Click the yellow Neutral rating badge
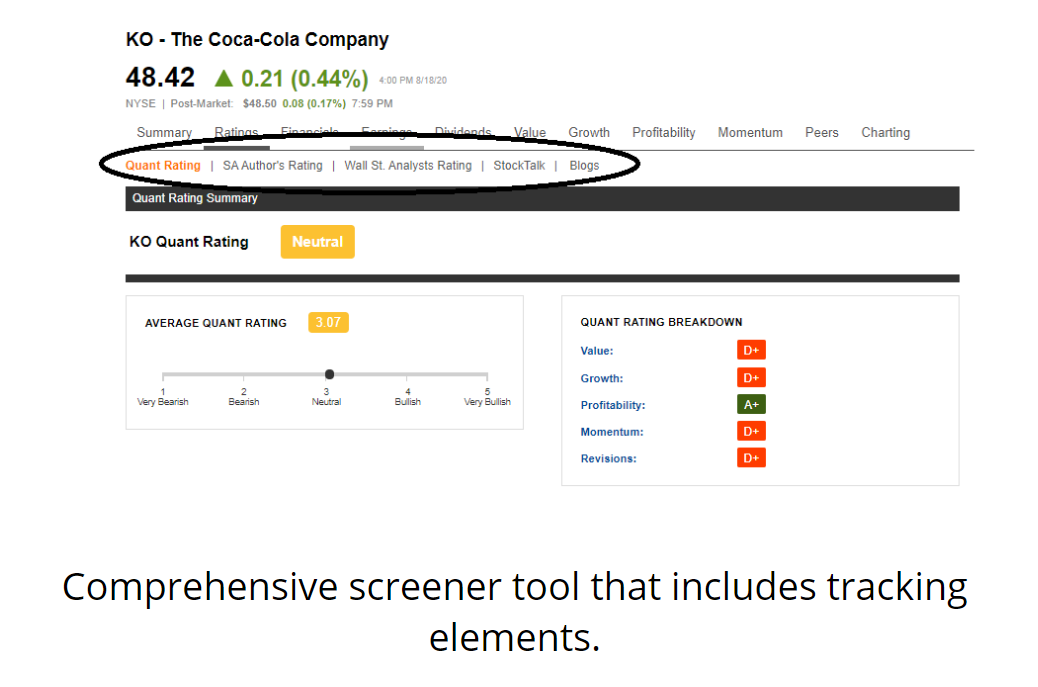 pyautogui.click(x=318, y=242)
